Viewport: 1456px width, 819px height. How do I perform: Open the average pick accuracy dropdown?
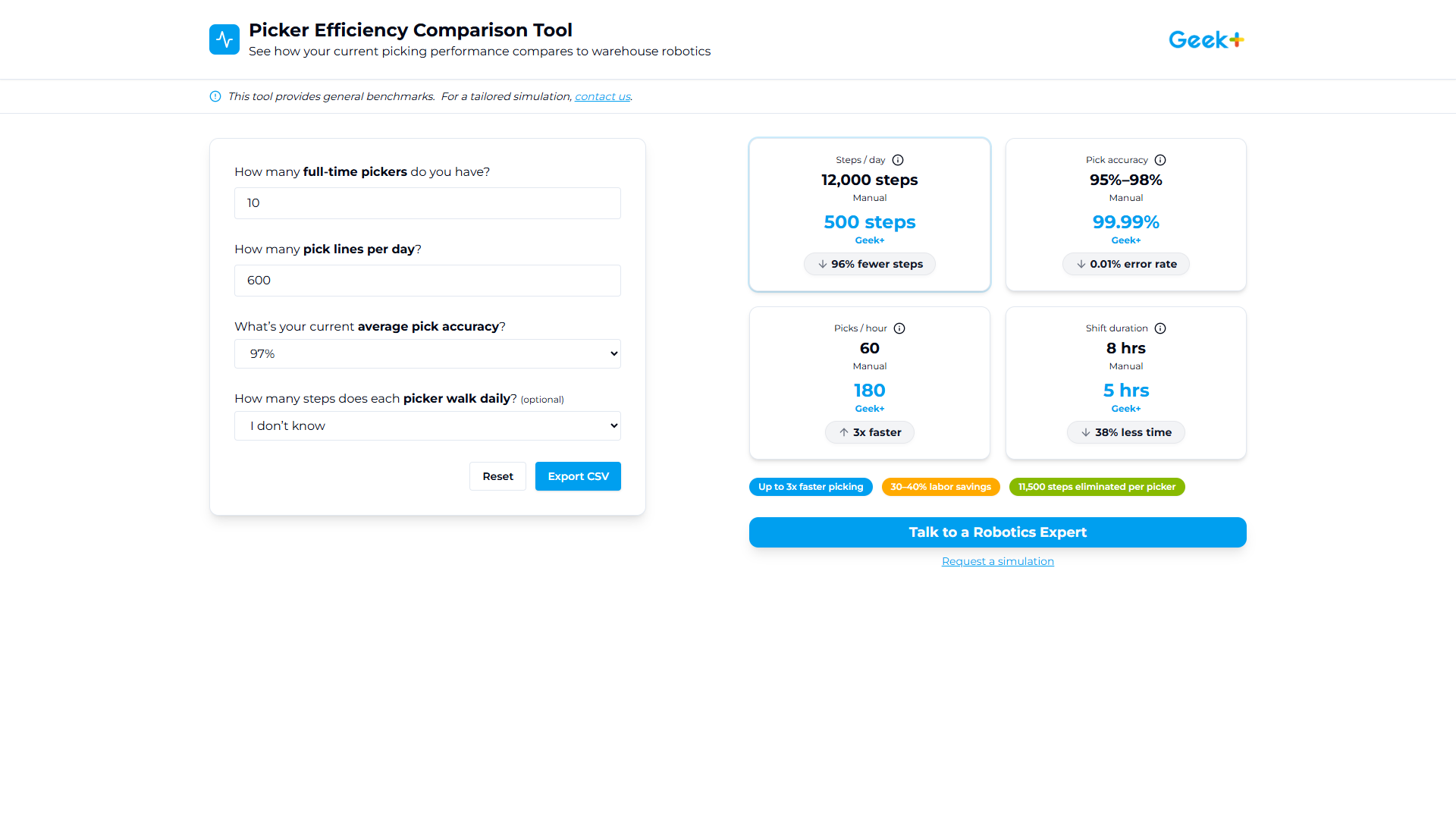427,353
